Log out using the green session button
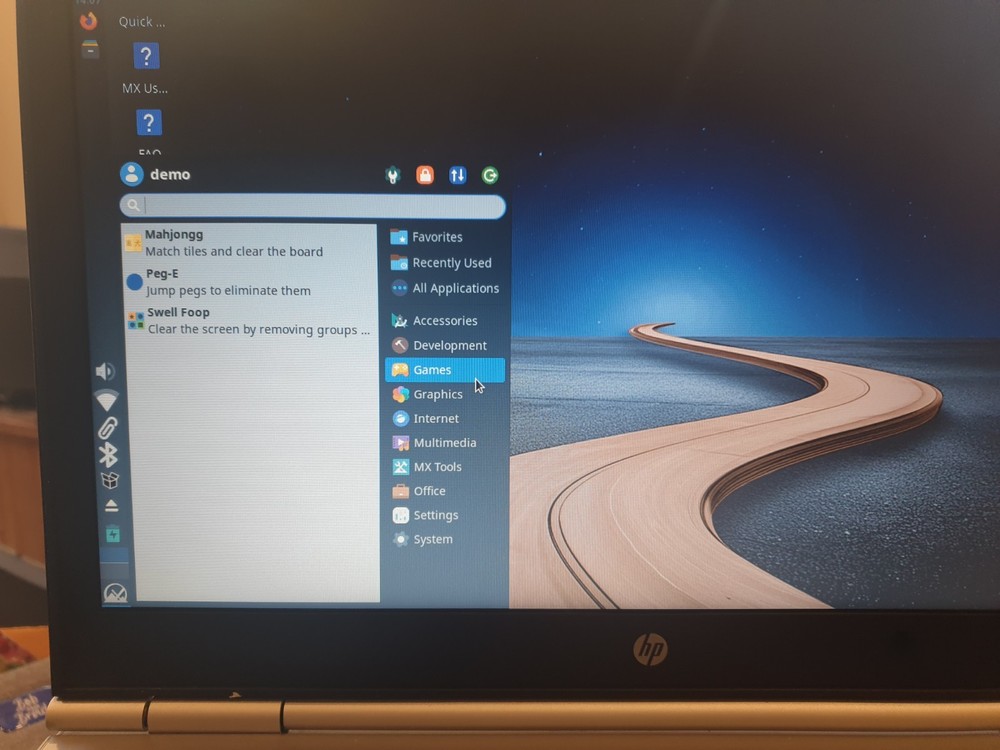 (490, 175)
